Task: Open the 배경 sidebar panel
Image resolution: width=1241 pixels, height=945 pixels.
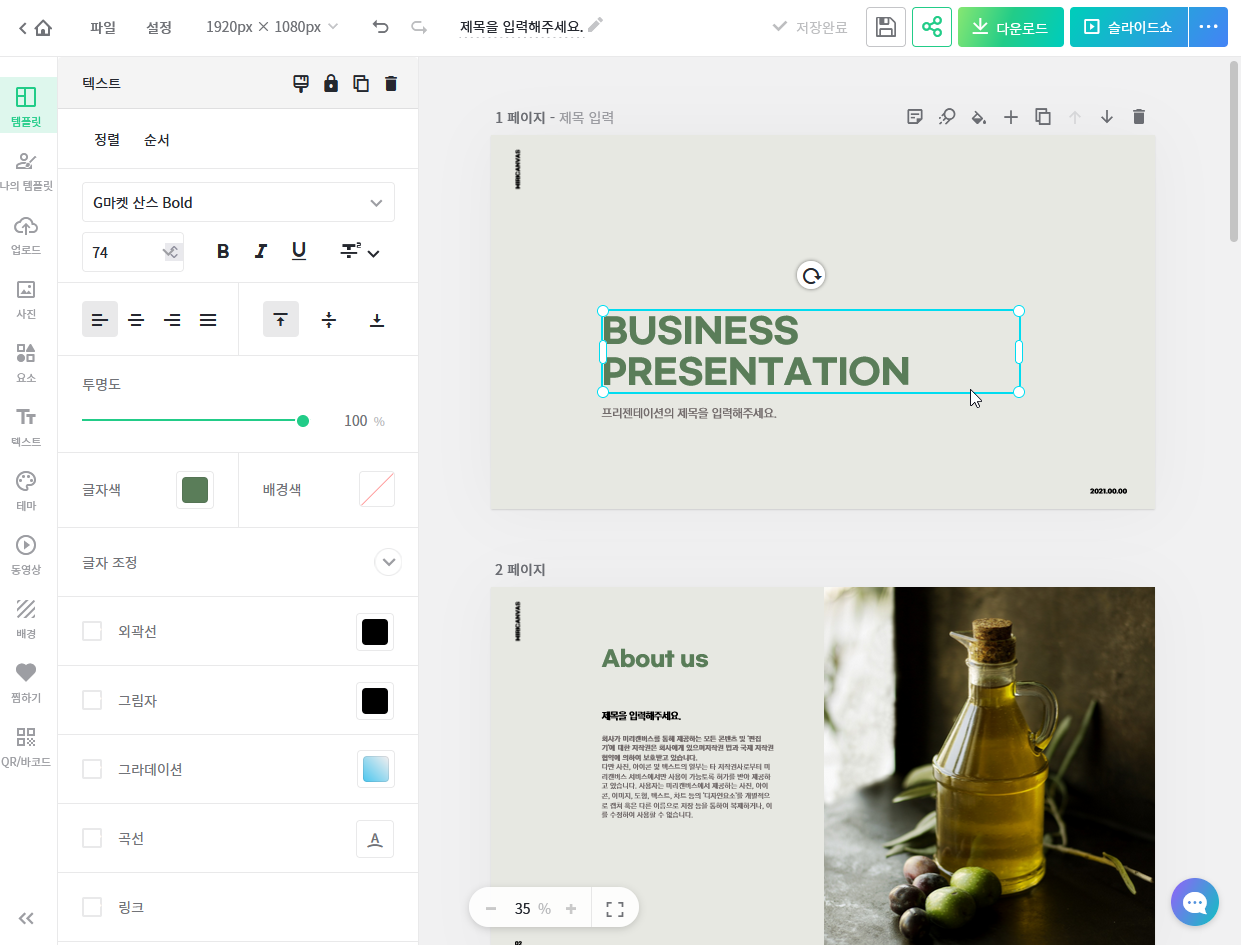Action: [x=26, y=619]
